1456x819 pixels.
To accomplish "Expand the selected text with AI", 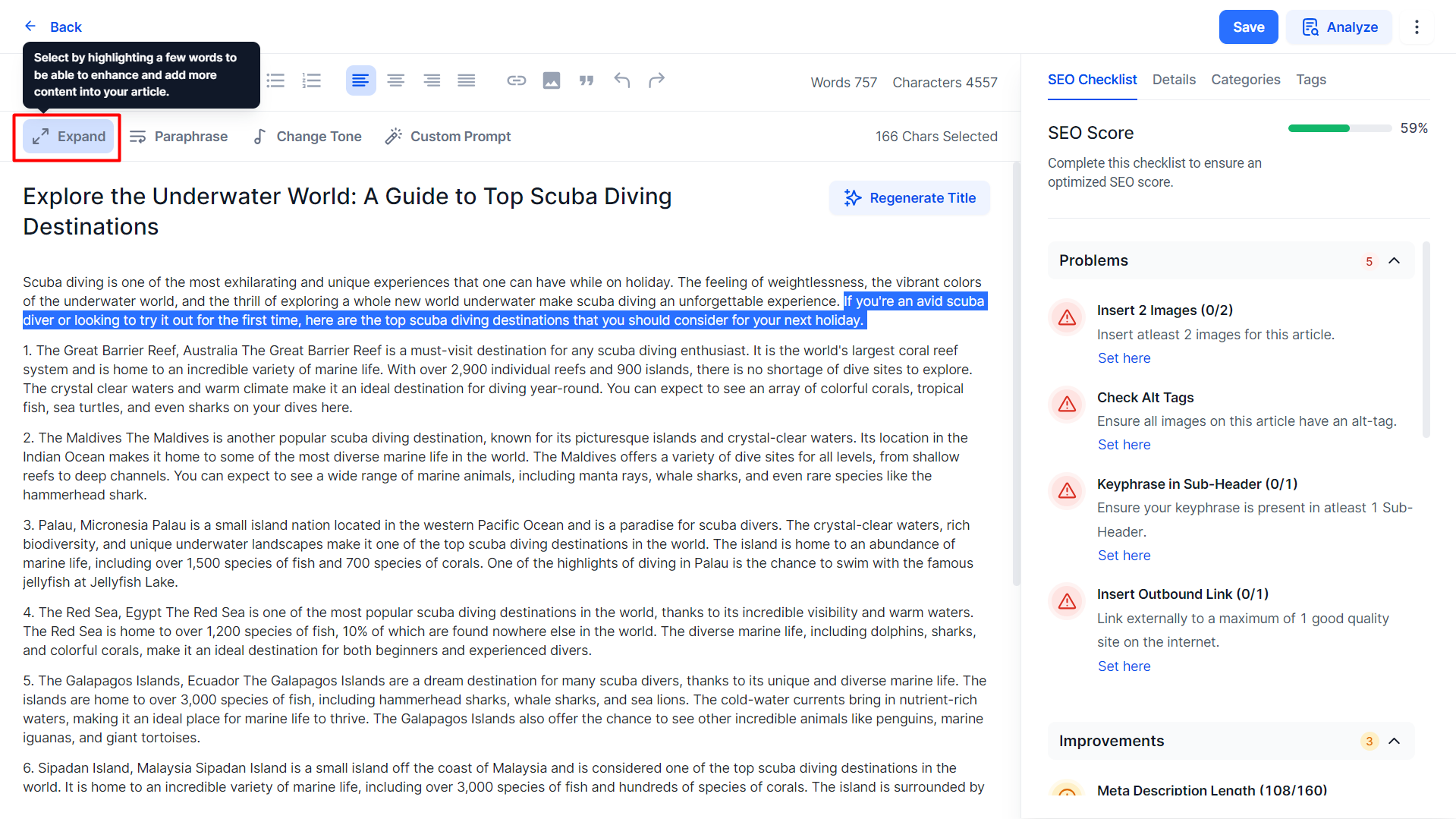I will [x=68, y=137].
